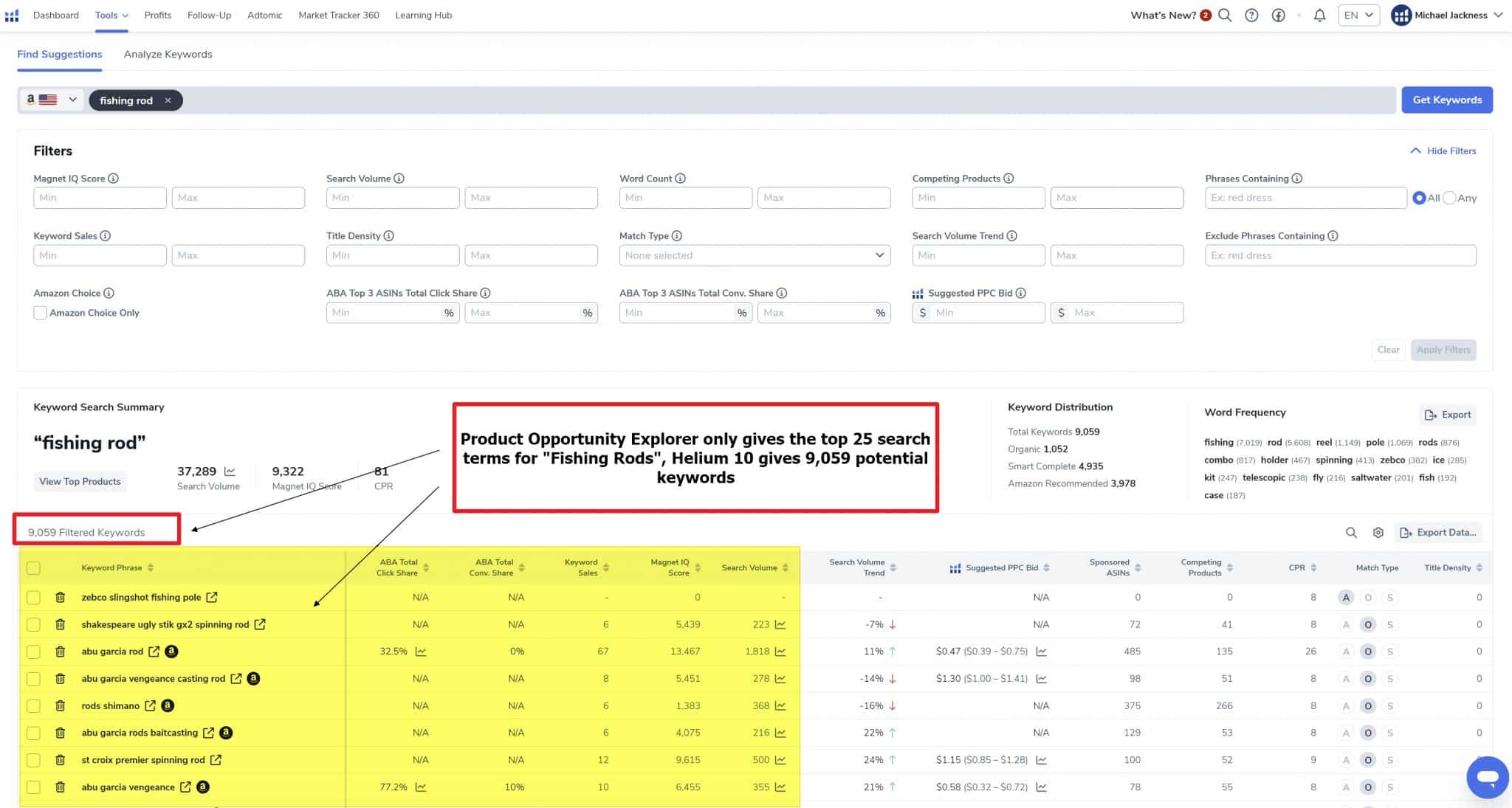Open What's New notifications link
Viewport: 1512px width, 808px height.
coord(1171,15)
